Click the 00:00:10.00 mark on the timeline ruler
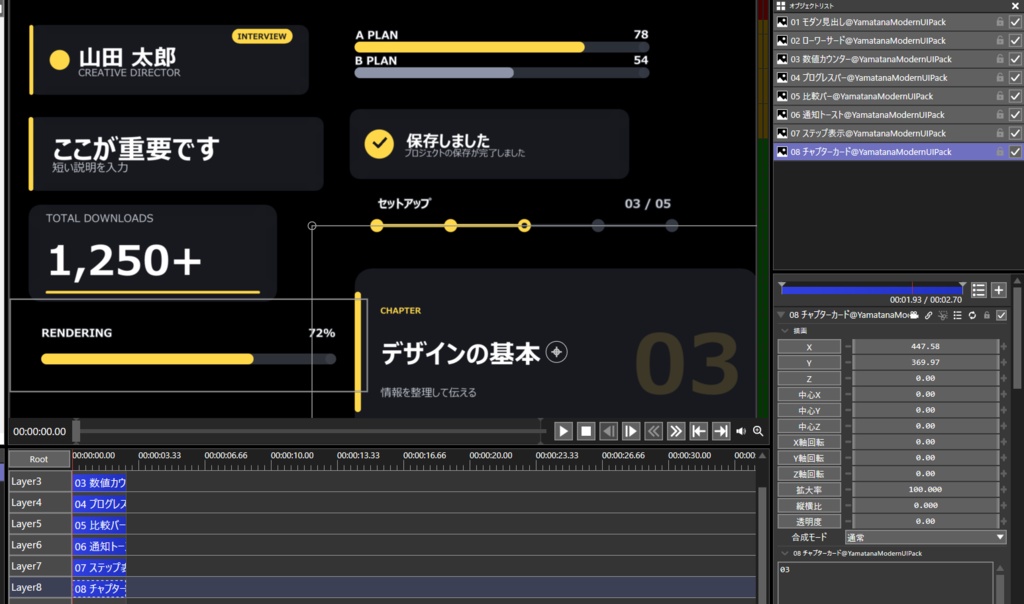1024x604 pixels. pyautogui.click(x=292, y=455)
